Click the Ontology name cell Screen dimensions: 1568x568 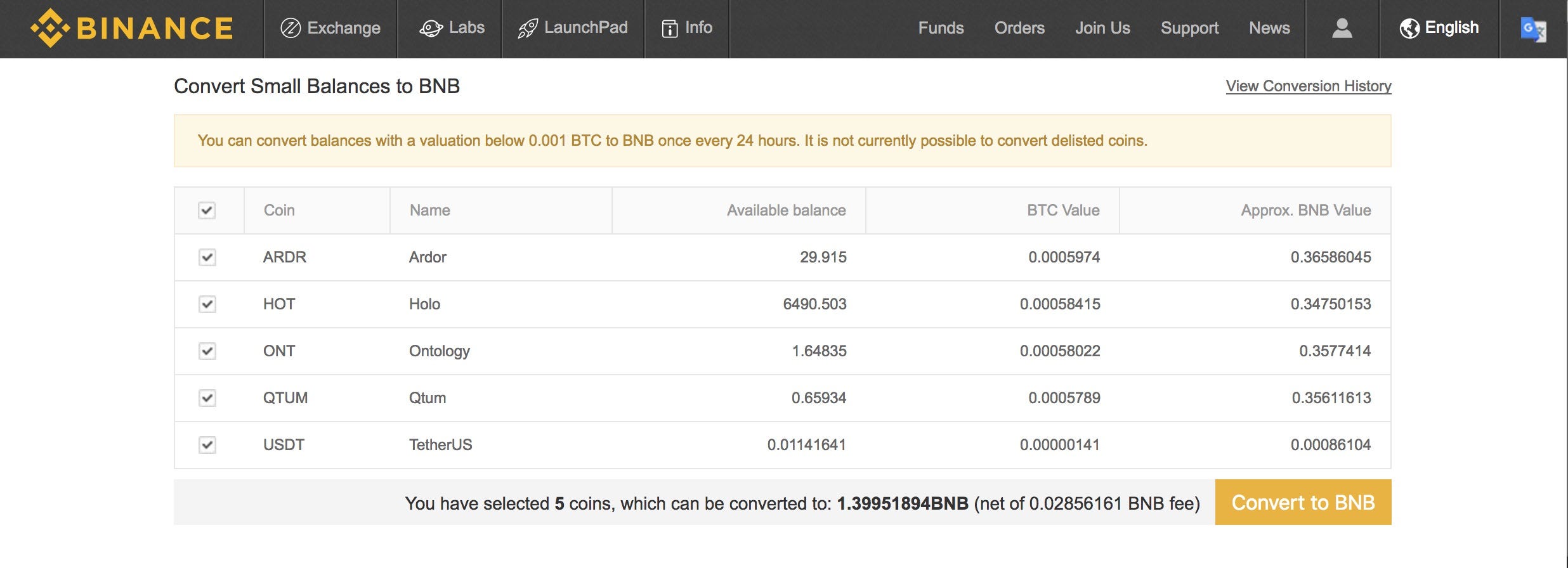coord(440,351)
